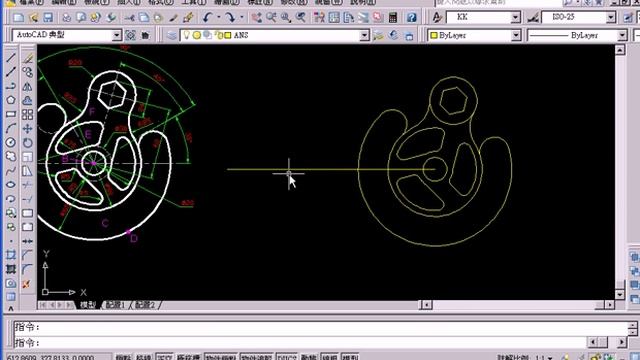Select the Fillet modify tool
This screenshot has width=640, height=360.
point(27,269)
